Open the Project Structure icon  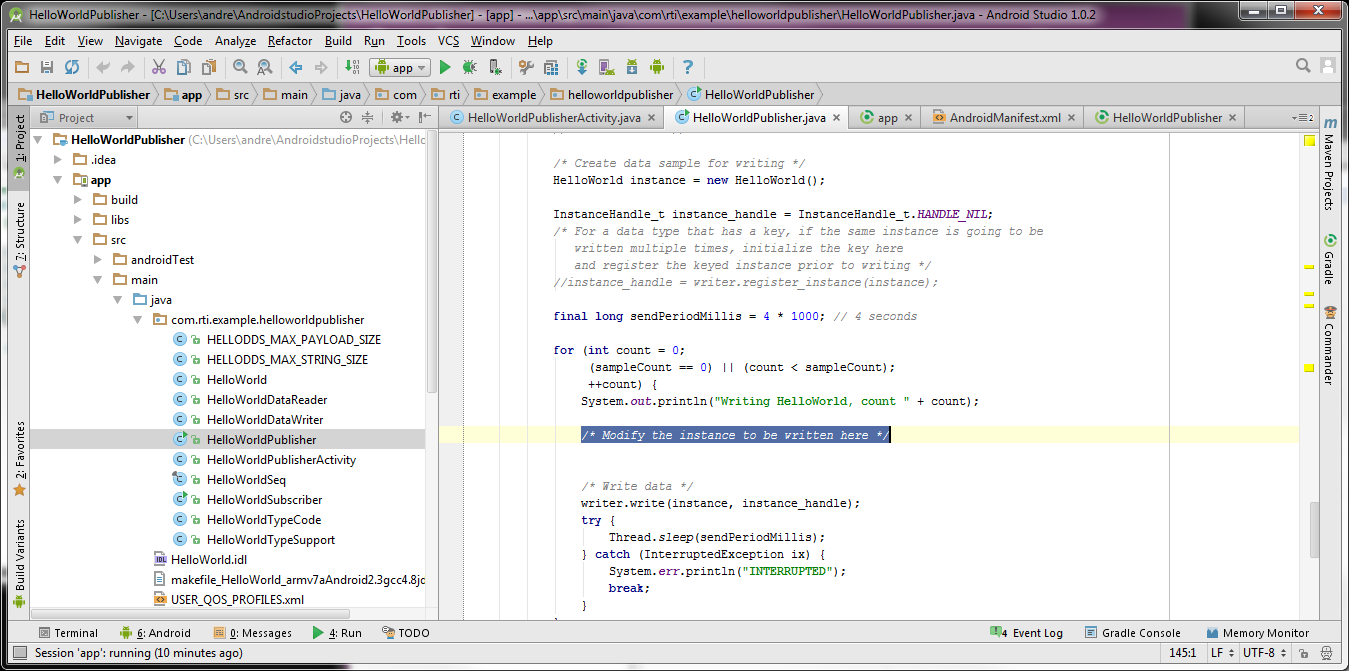click(x=551, y=67)
